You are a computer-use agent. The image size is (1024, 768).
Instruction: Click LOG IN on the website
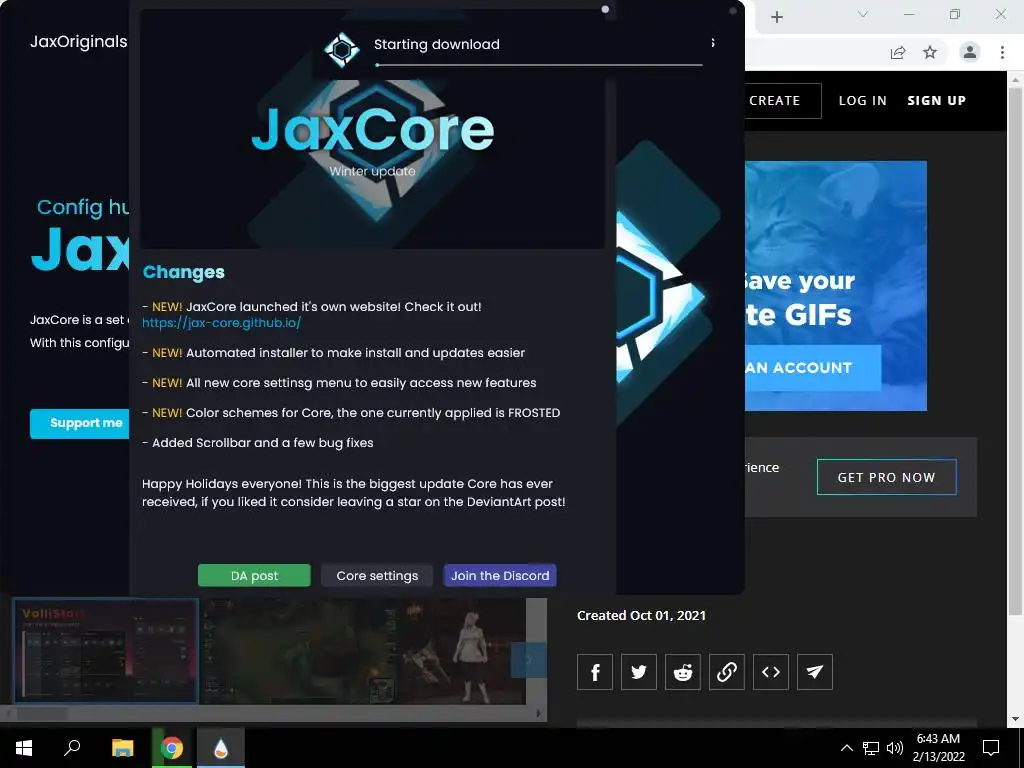pos(863,101)
